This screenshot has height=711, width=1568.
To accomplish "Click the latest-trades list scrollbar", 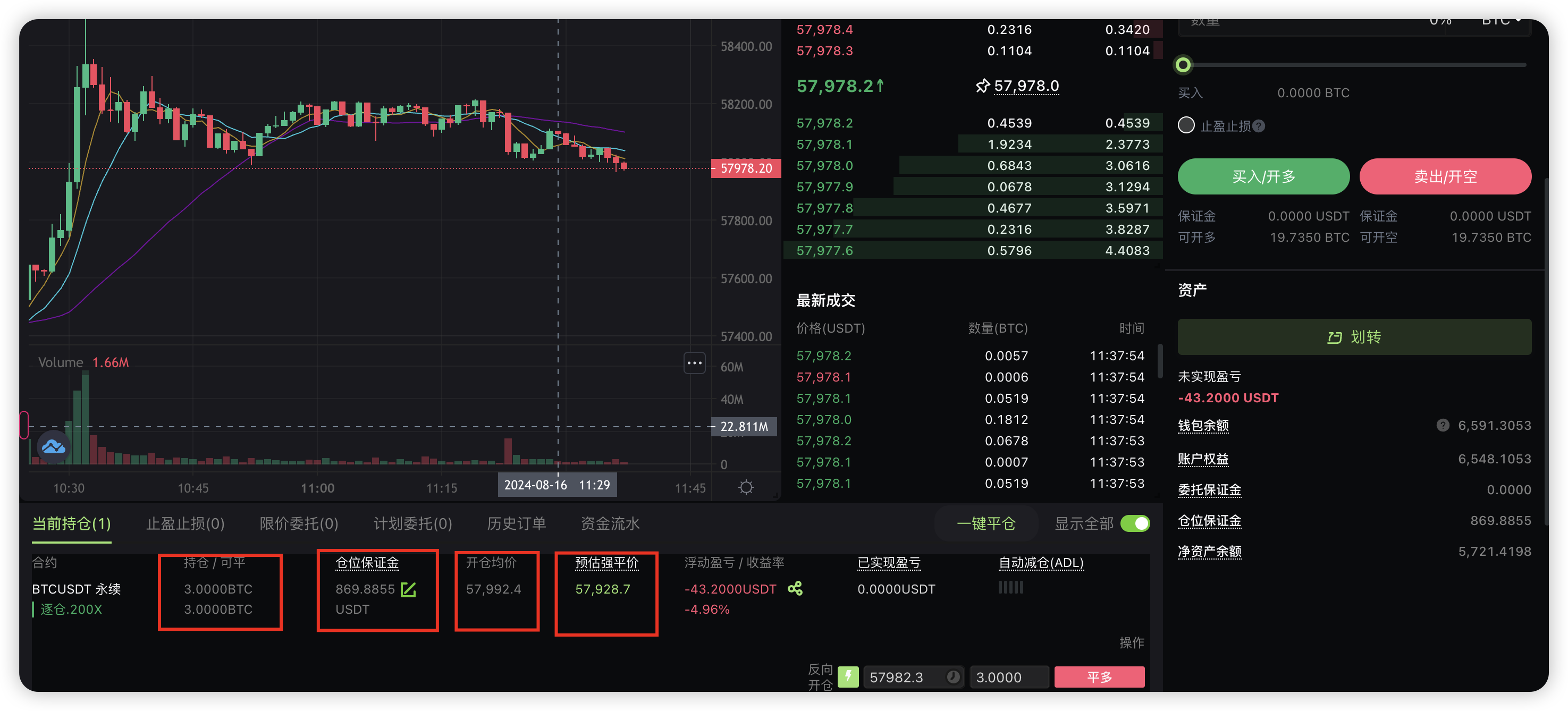I will (x=1160, y=361).
